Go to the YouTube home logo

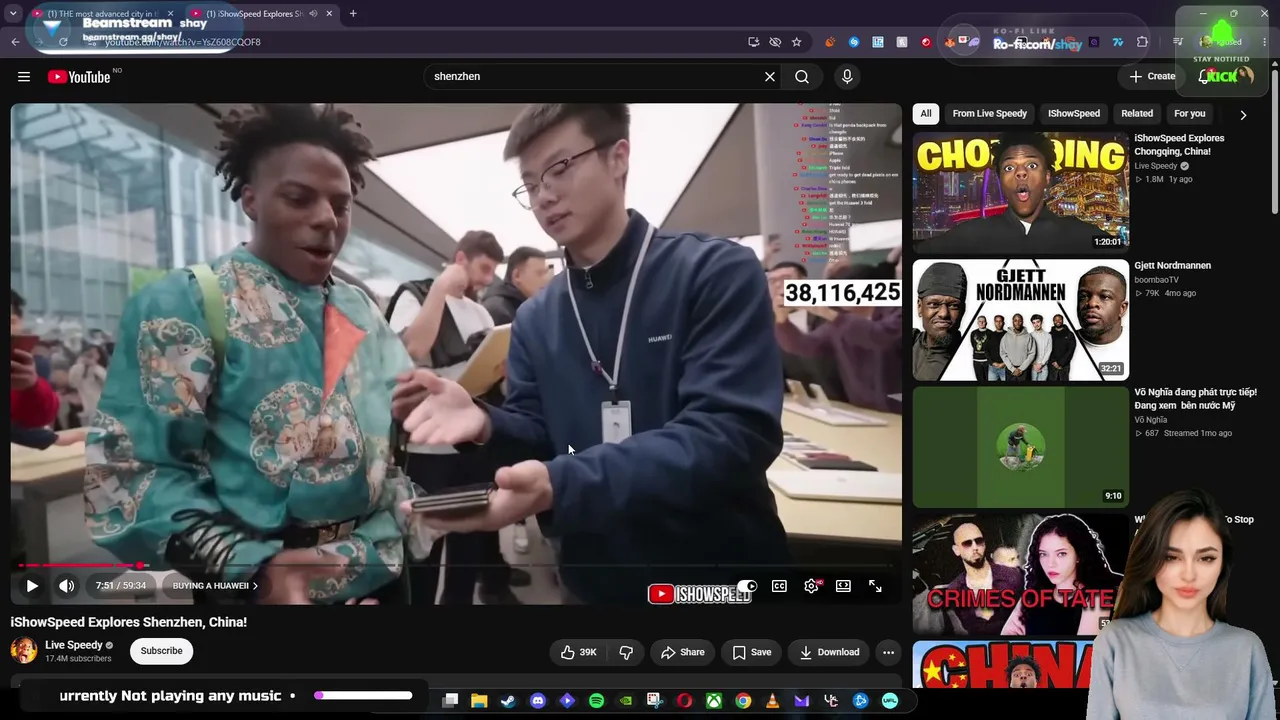[x=79, y=77]
